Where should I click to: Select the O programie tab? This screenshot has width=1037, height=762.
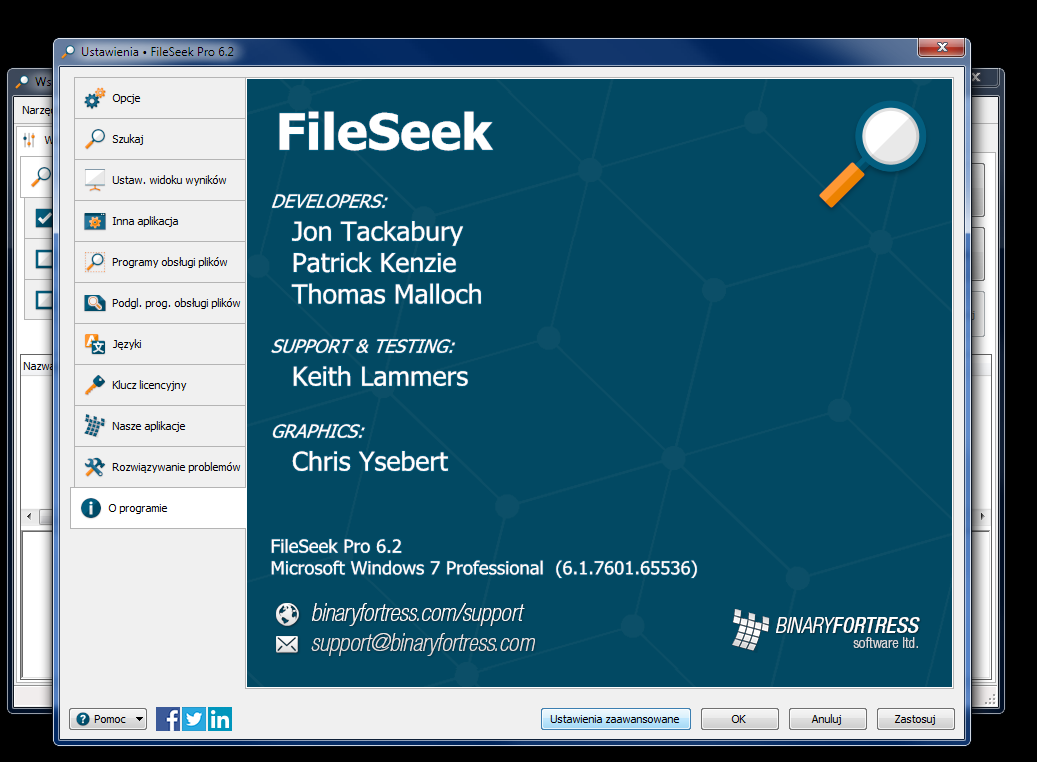pyautogui.click(x=159, y=508)
